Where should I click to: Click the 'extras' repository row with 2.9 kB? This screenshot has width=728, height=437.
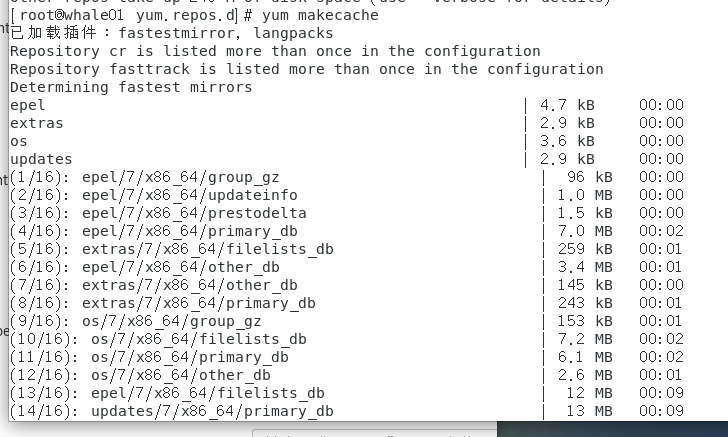point(37,123)
